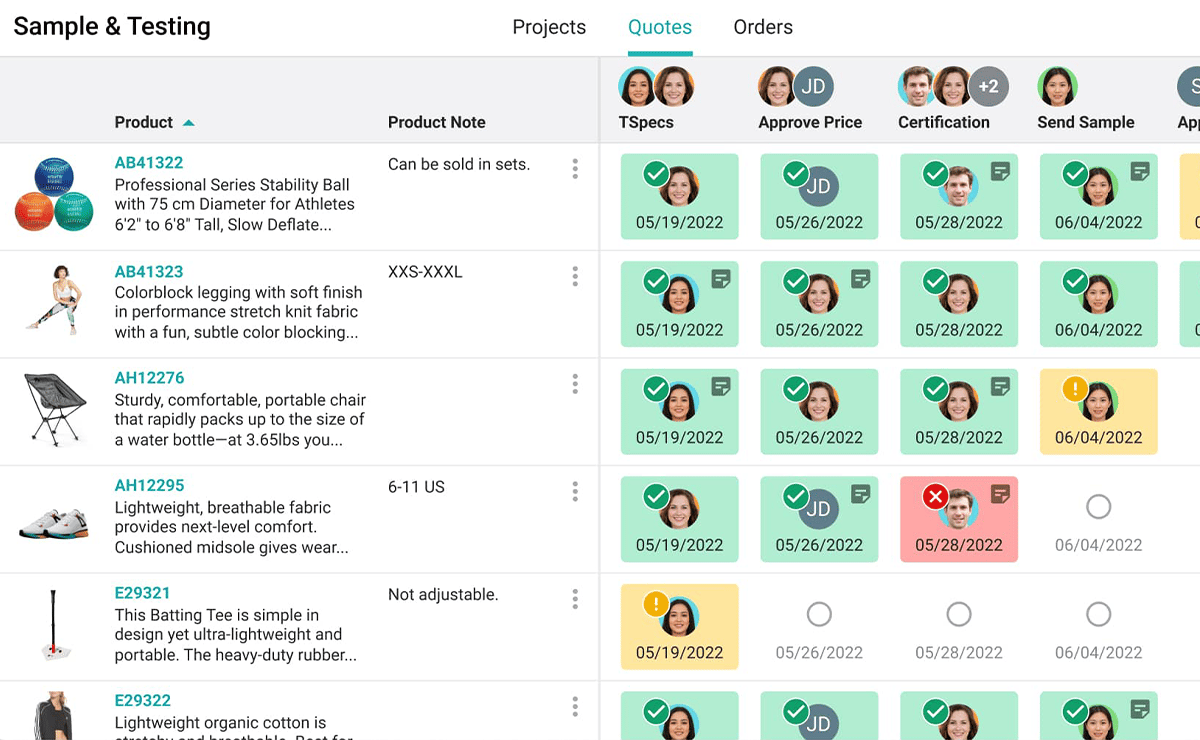Click the green checkmark on AB41322 TSpecs status
This screenshot has height=740, width=1200.
click(x=656, y=173)
